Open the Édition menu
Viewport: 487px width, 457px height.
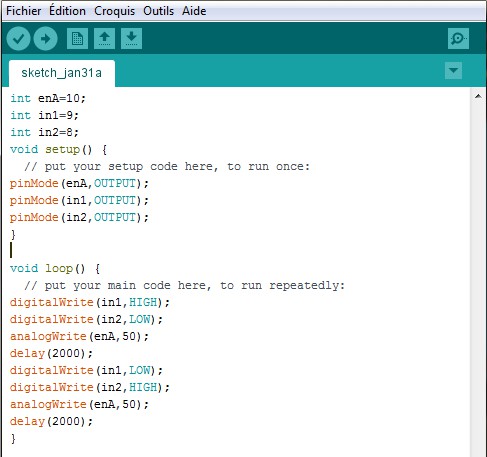click(67, 11)
